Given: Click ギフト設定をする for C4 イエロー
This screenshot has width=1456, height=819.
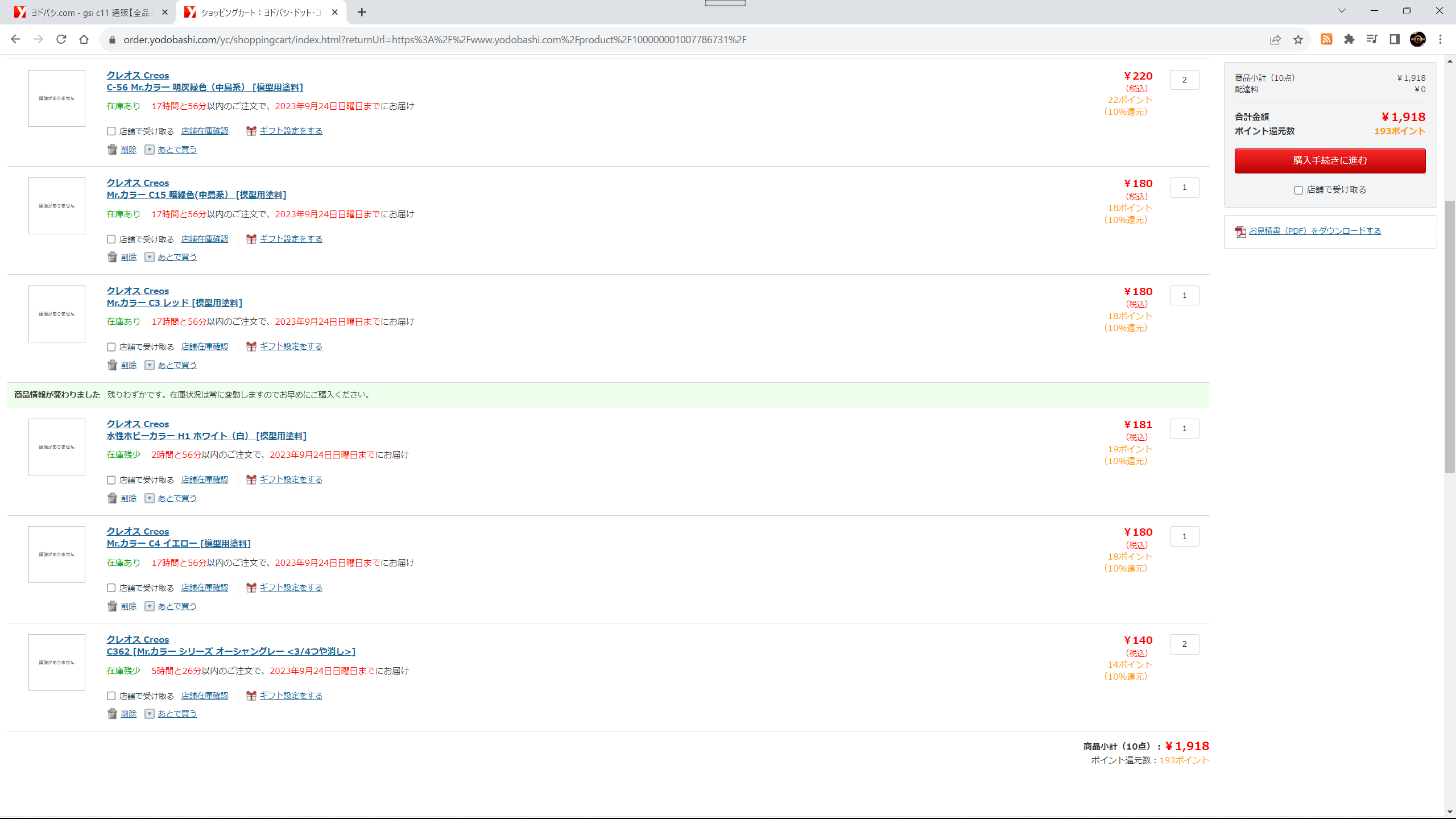Looking at the screenshot, I should [291, 588].
